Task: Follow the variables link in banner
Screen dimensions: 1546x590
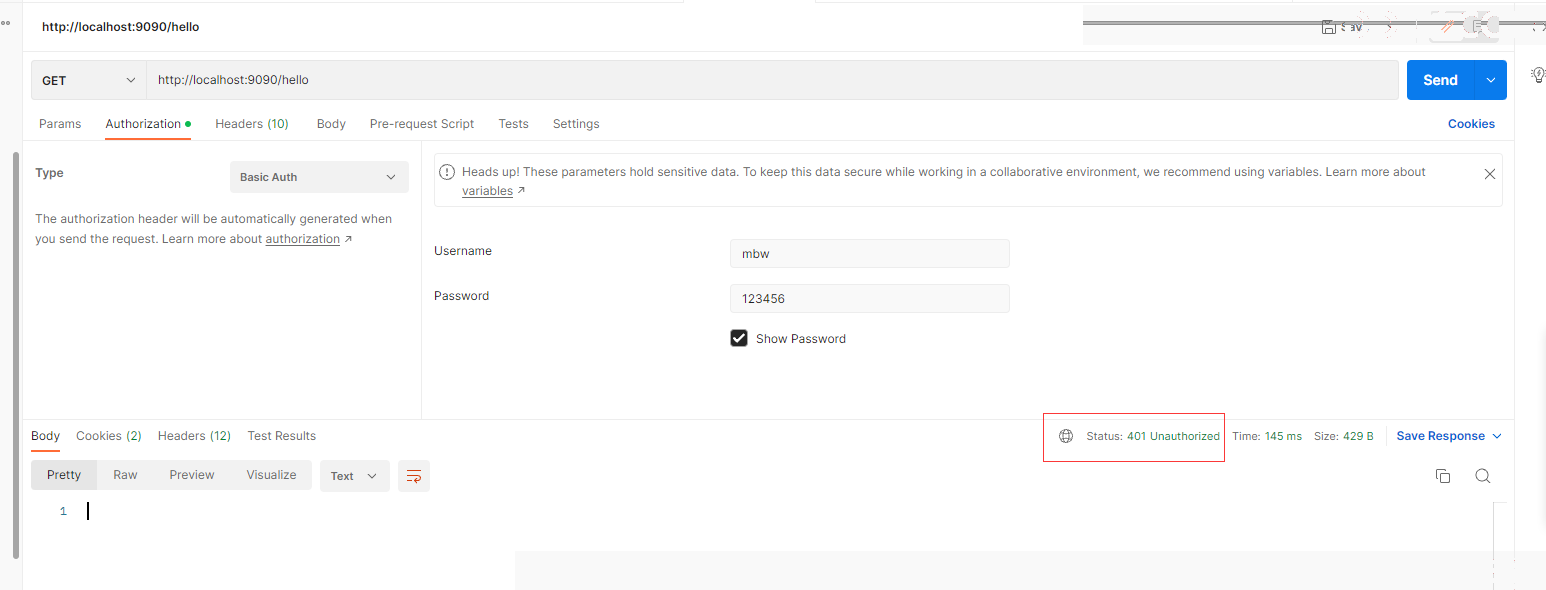Action: (487, 191)
